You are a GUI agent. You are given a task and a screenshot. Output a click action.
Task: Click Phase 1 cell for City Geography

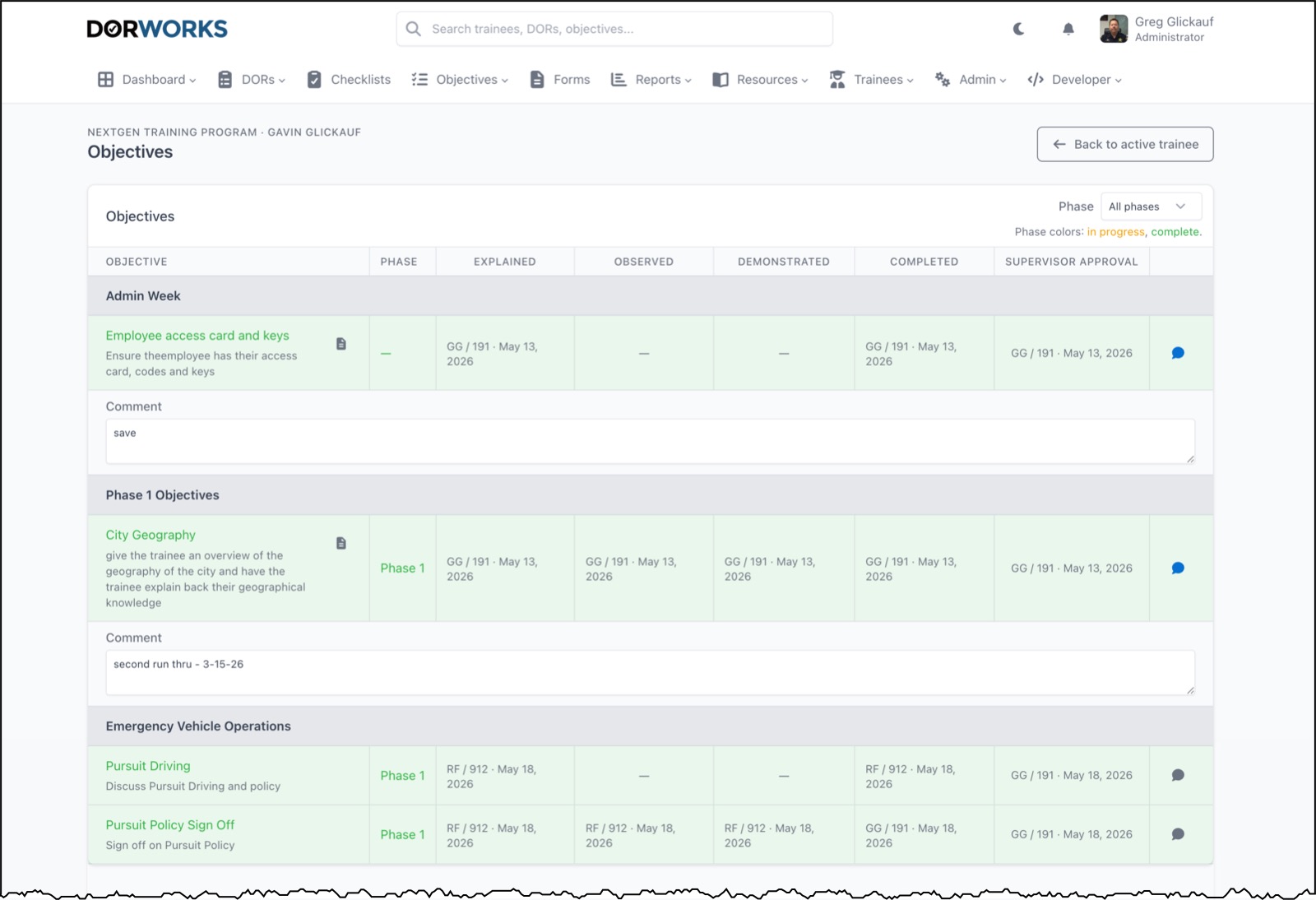402,568
